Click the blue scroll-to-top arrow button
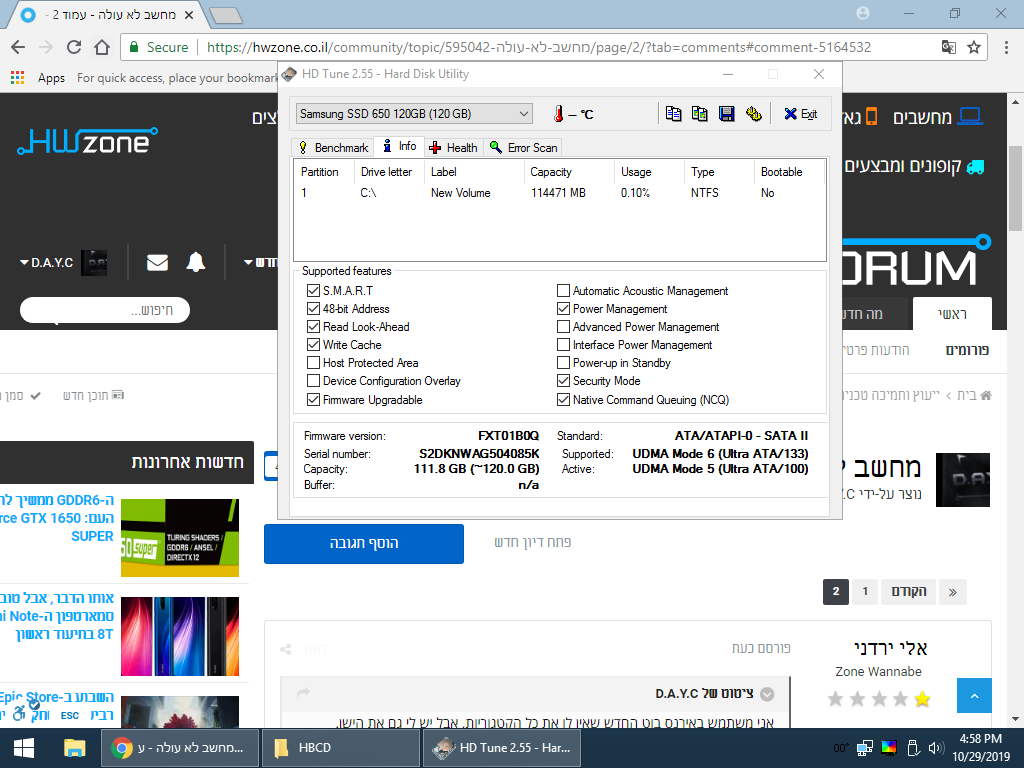This screenshot has height=768, width=1024. (974, 696)
